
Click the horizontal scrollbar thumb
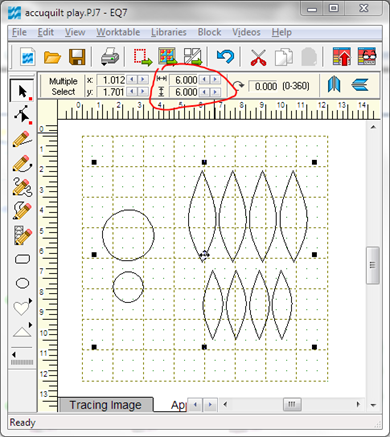[x=292, y=404]
